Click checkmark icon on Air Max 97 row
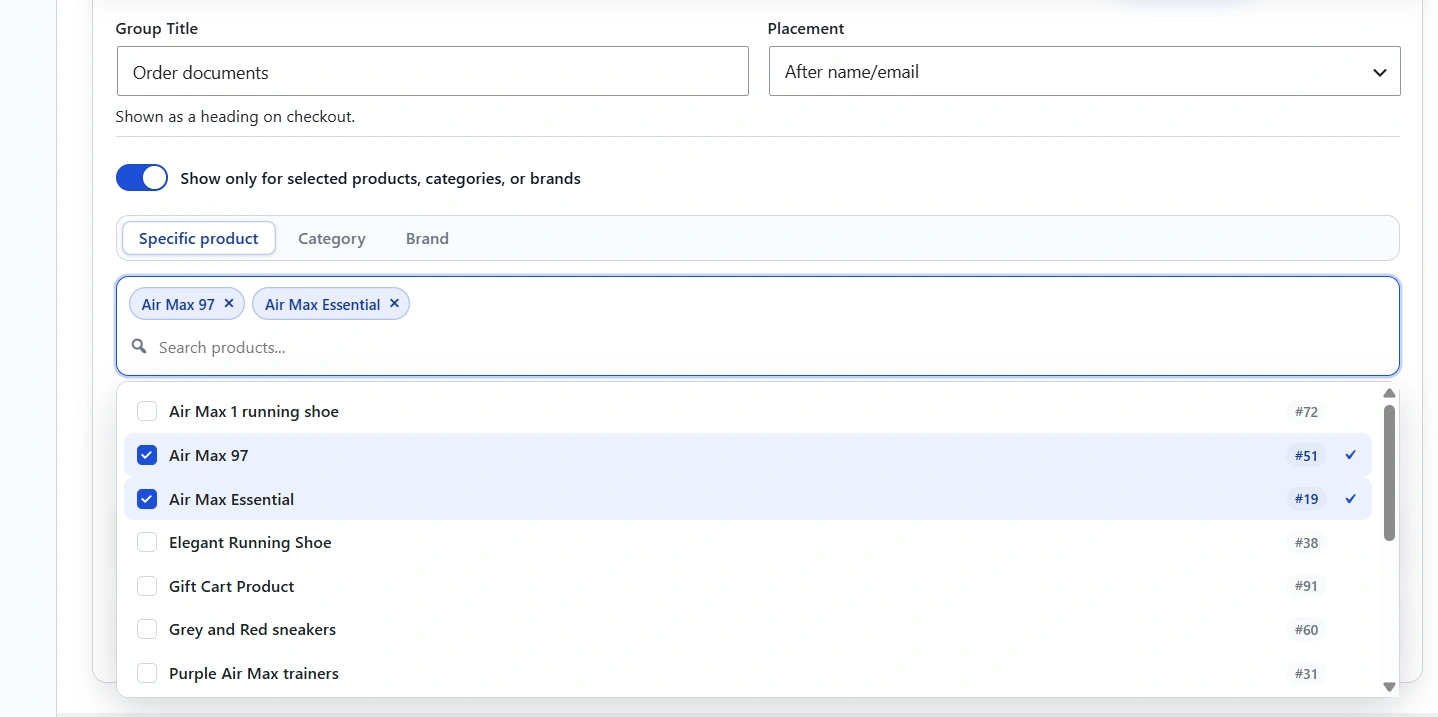Image resolution: width=1438 pixels, height=717 pixels. pos(1351,455)
